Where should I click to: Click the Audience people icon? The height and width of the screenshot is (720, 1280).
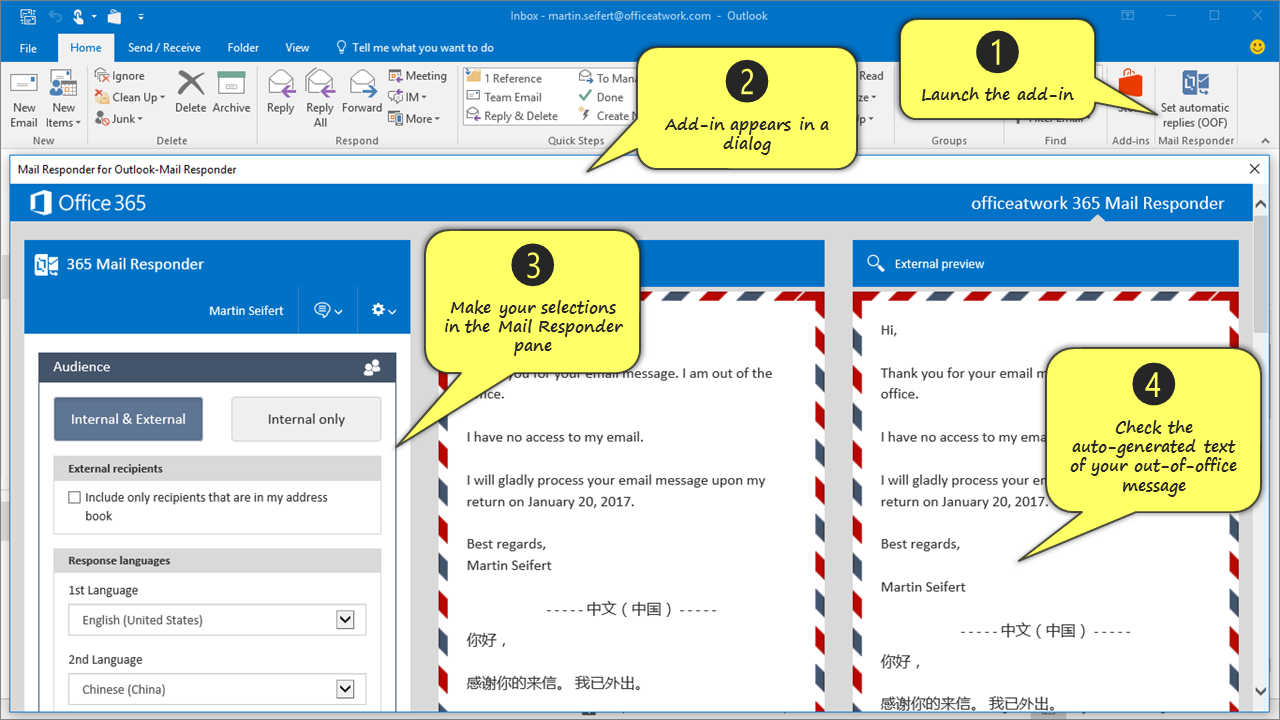pyautogui.click(x=372, y=368)
